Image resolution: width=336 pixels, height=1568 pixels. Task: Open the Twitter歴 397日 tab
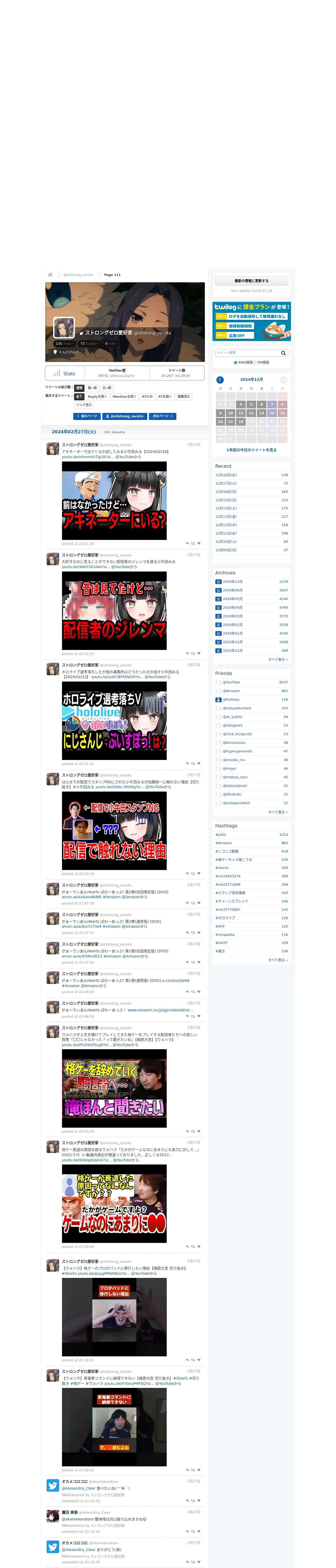[x=116, y=373]
